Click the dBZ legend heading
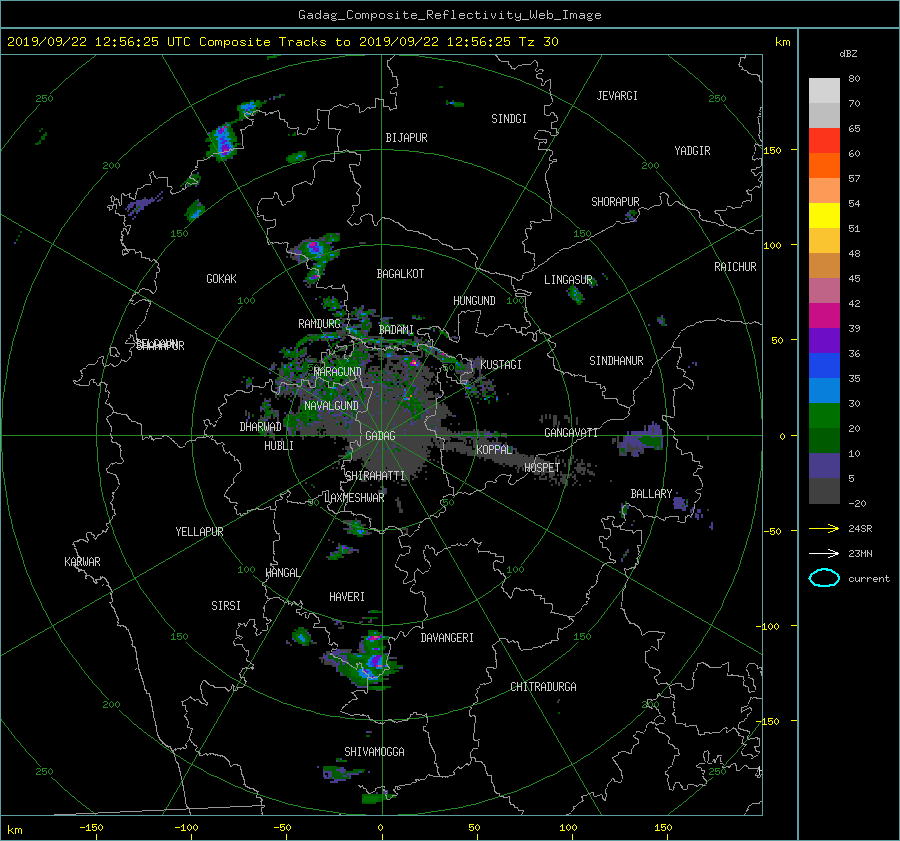 848,53
